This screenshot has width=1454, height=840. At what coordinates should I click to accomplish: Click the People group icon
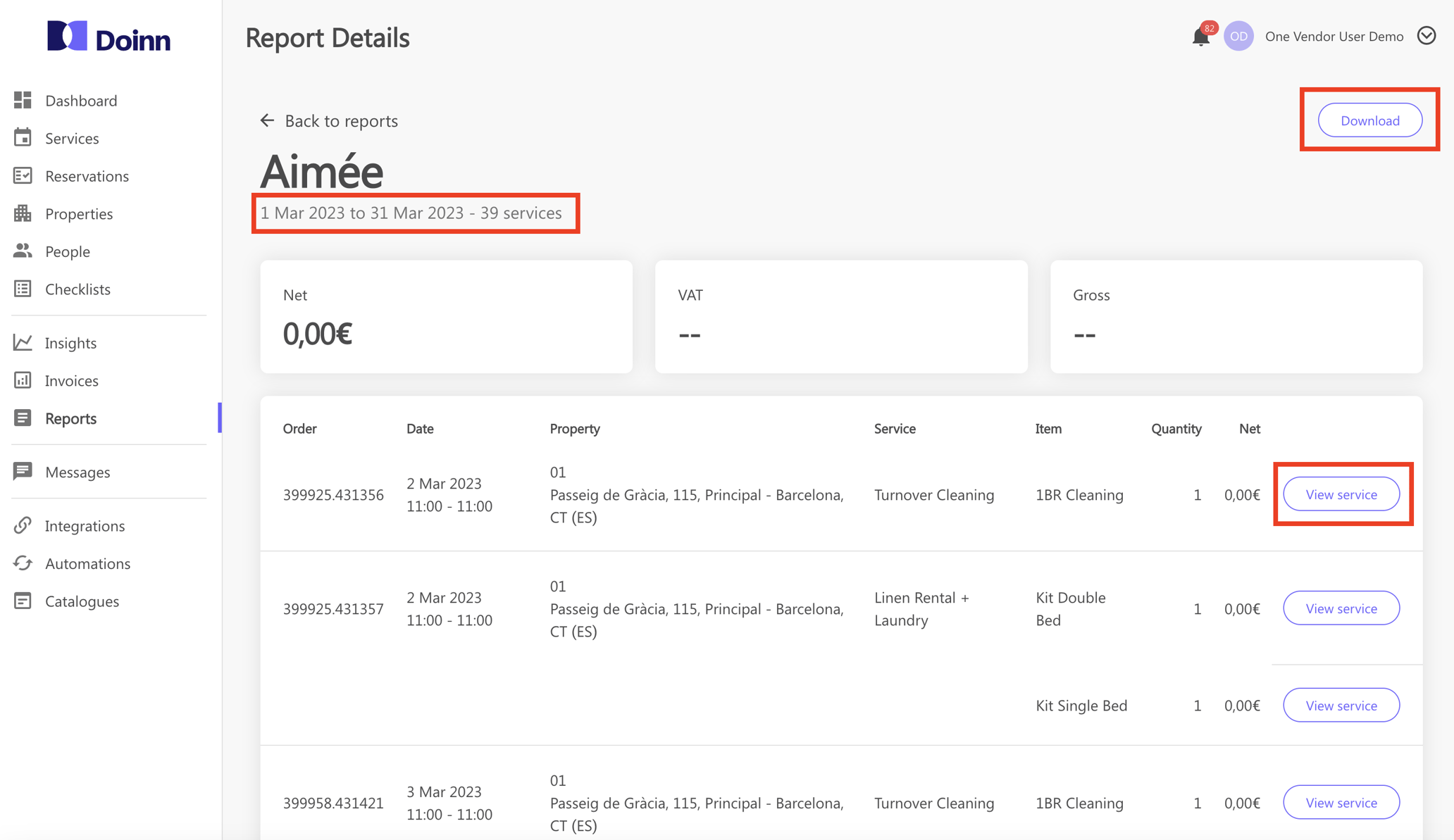click(x=23, y=251)
